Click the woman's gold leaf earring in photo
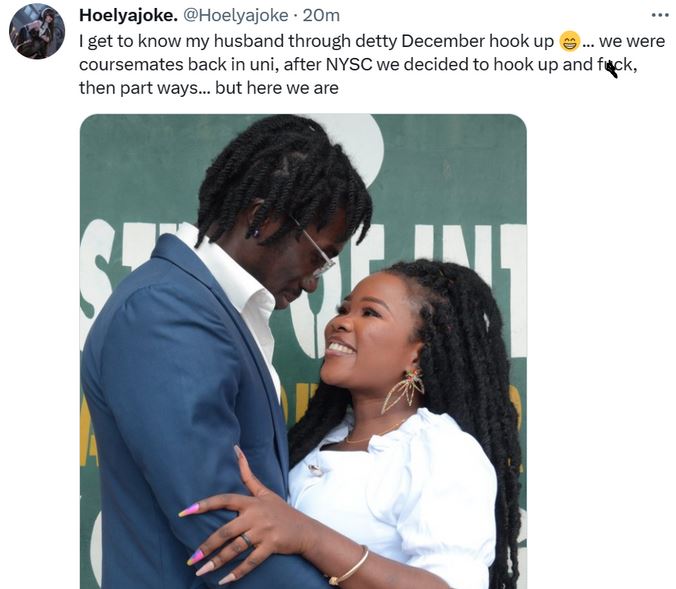This screenshot has width=676, height=589. pyautogui.click(x=403, y=391)
